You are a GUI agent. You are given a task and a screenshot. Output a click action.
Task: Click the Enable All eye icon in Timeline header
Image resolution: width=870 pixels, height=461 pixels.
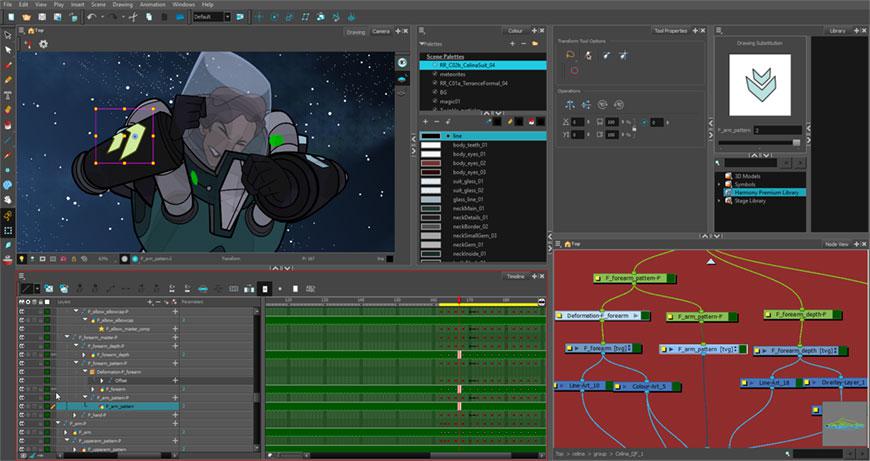point(22,302)
